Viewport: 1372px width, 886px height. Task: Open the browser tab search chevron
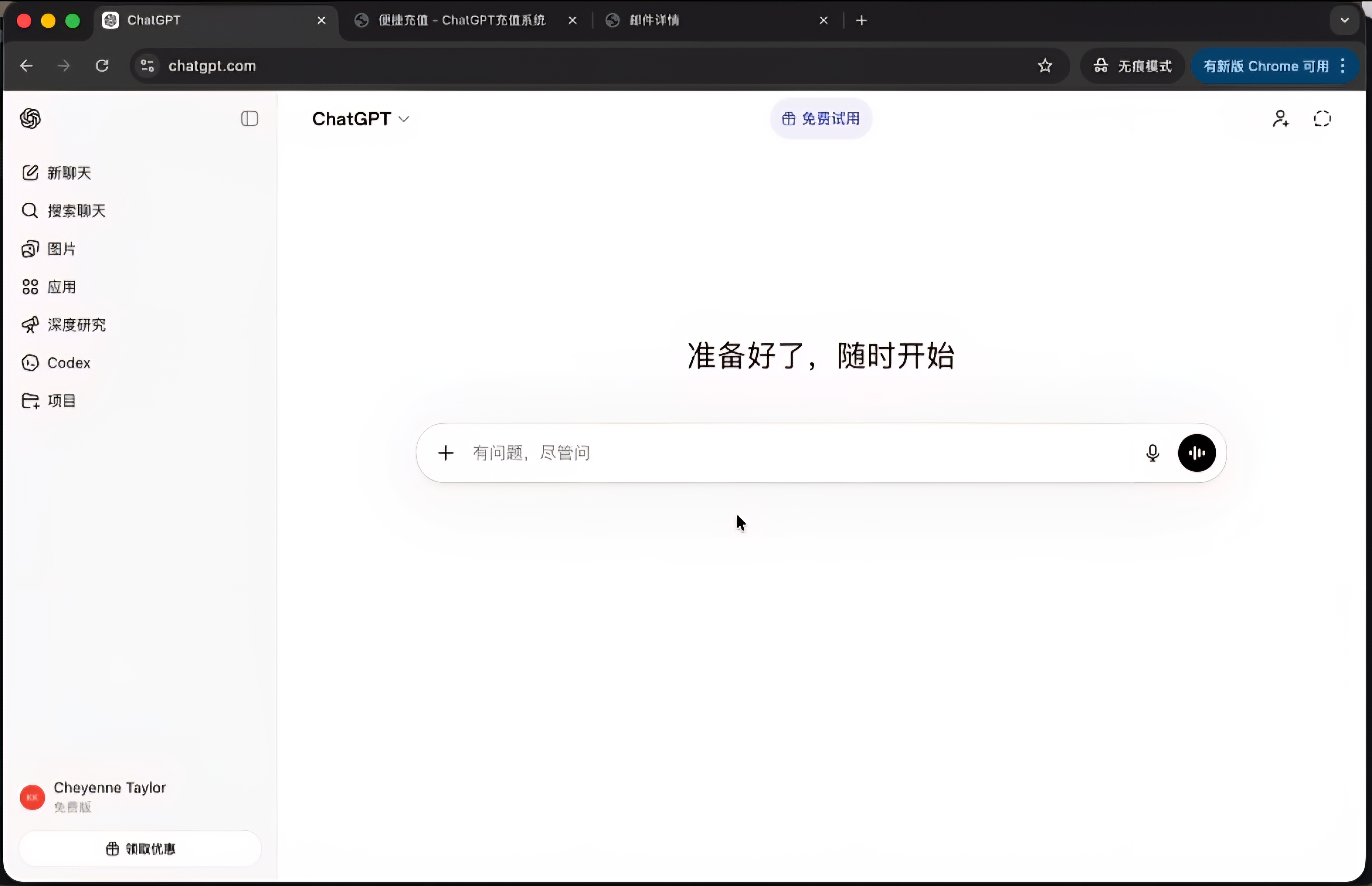1344,20
